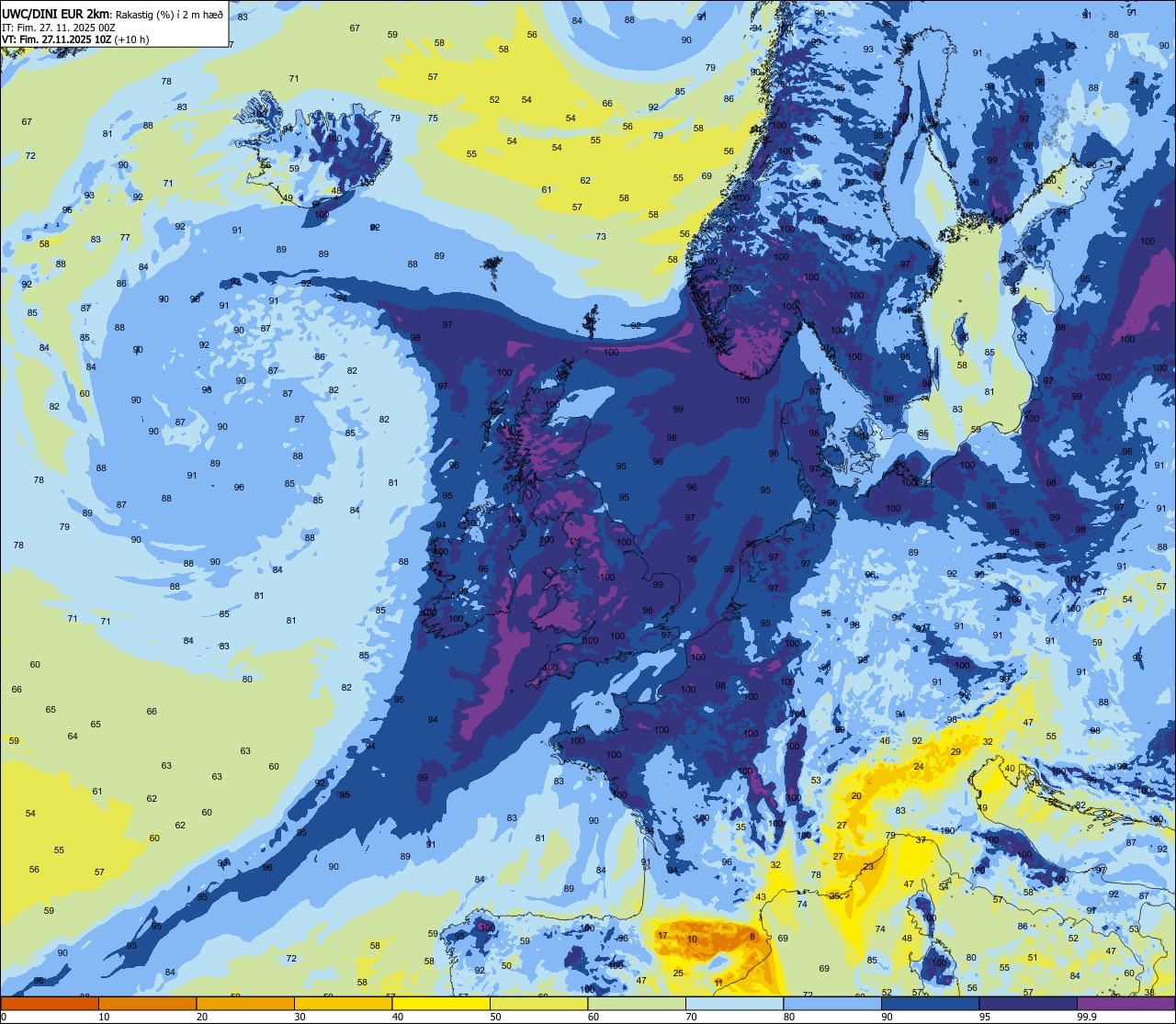Click the 0–10 % dark orange legend swatch
This screenshot has height=1024, width=1176.
pyautogui.click(x=50, y=1004)
